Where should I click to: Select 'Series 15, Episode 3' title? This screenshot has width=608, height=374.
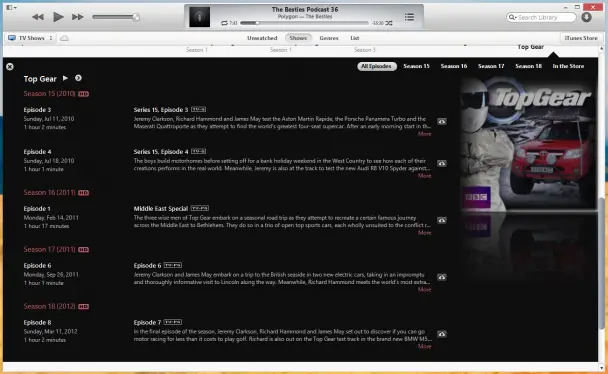(x=161, y=110)
